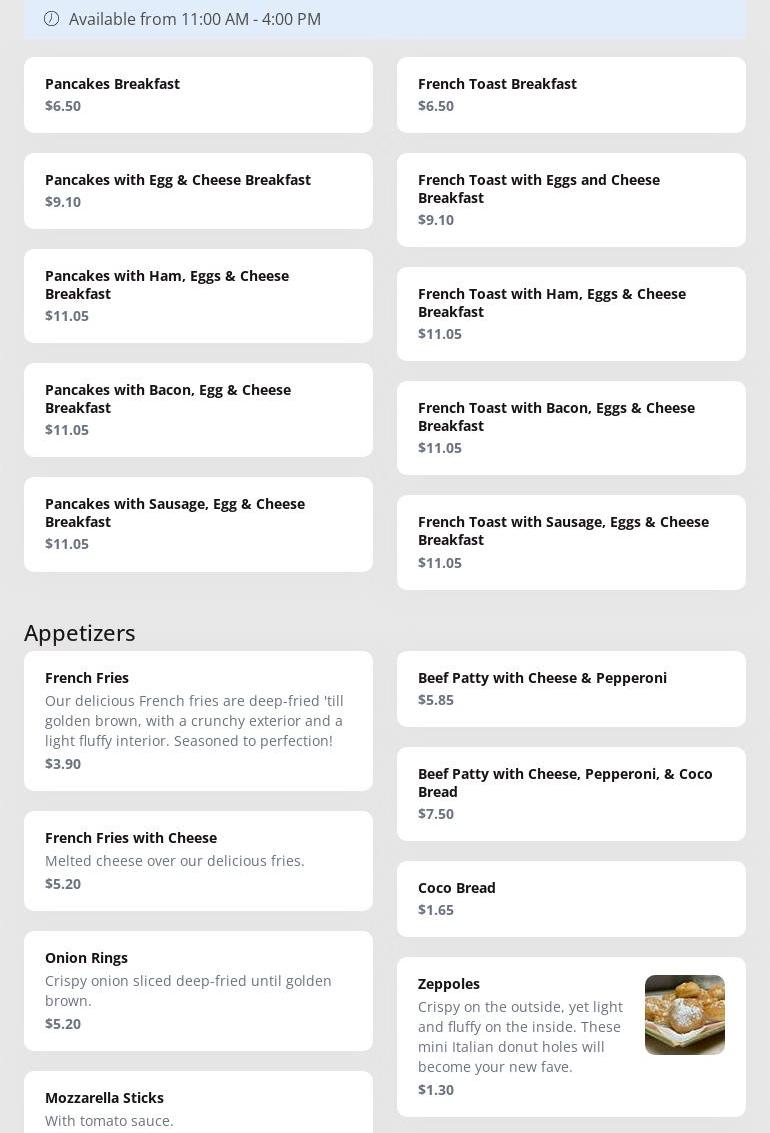Select the Pancakes Breakfast item for $6.50
Screen dimensions: 770x1133
pyautogui.click(x=198, y=95)
